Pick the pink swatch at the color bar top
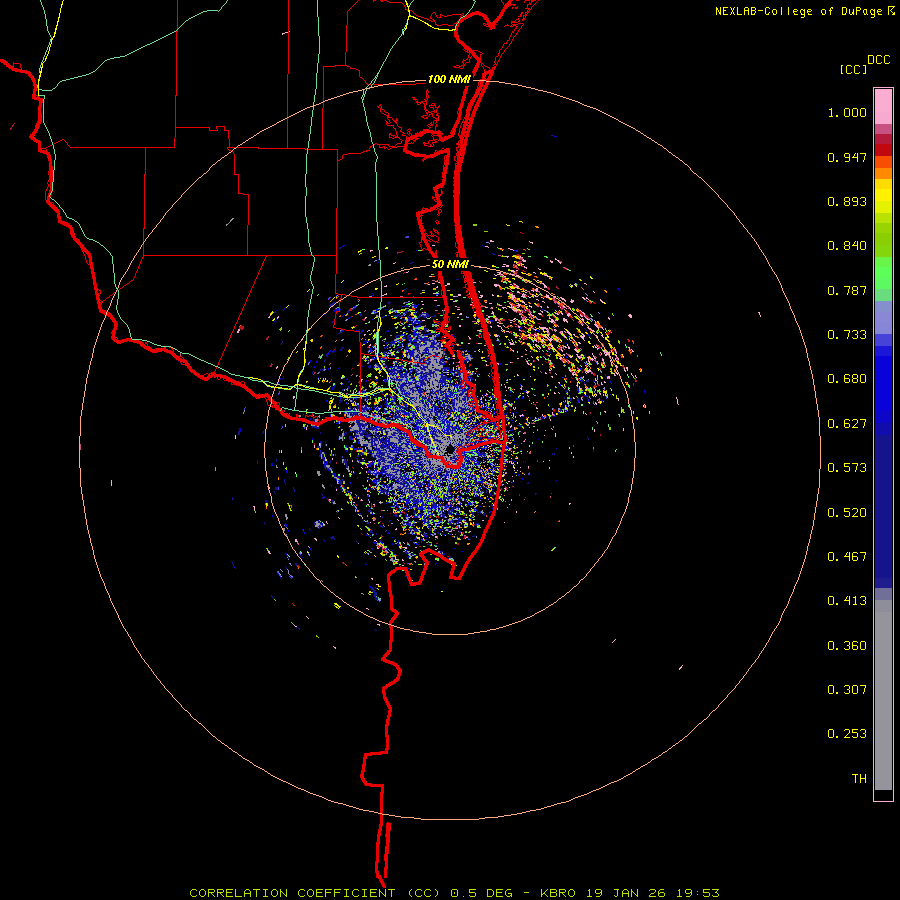 [883, 107]
